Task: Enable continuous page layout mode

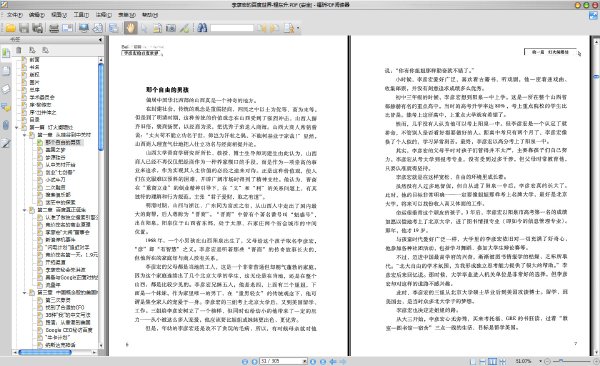Action: (x=483, y=361)
